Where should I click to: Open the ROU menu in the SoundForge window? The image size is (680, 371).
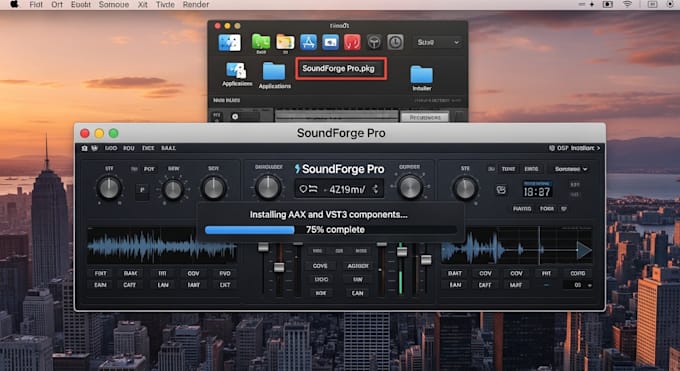[x=128, y=148]
